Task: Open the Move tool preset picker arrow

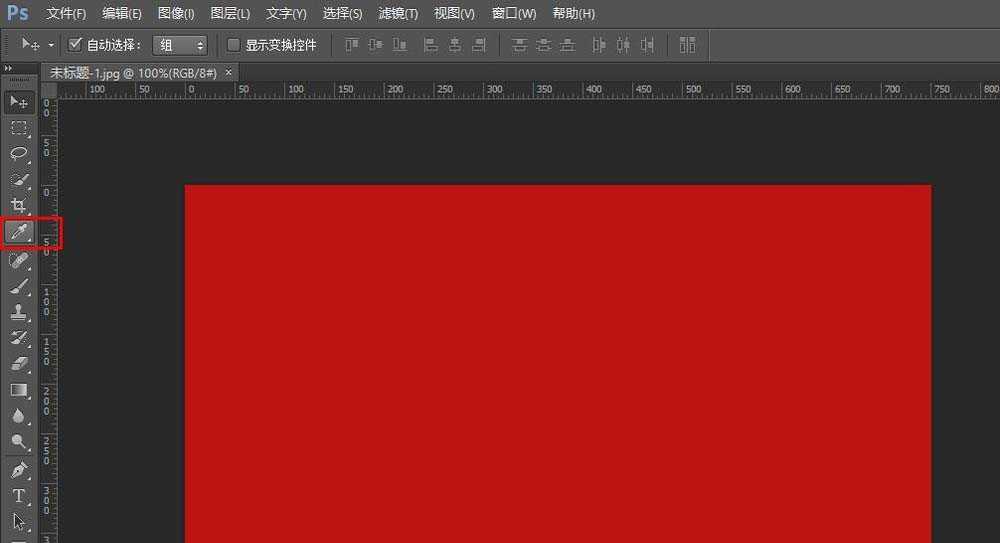Action: [x=51, y=45]
